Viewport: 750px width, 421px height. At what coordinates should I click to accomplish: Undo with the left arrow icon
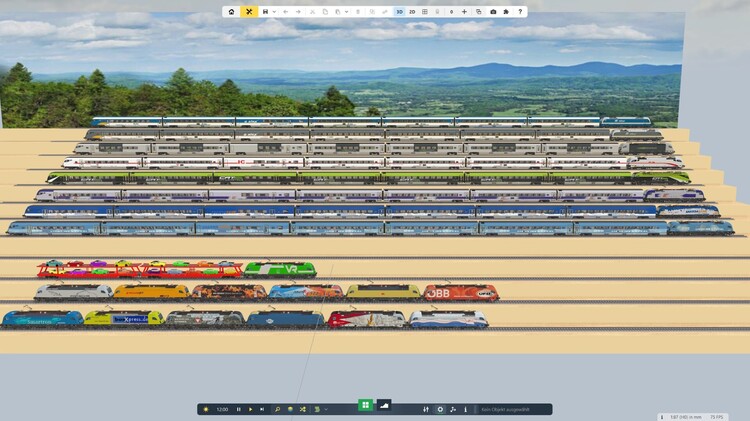(x=286, y=11)
